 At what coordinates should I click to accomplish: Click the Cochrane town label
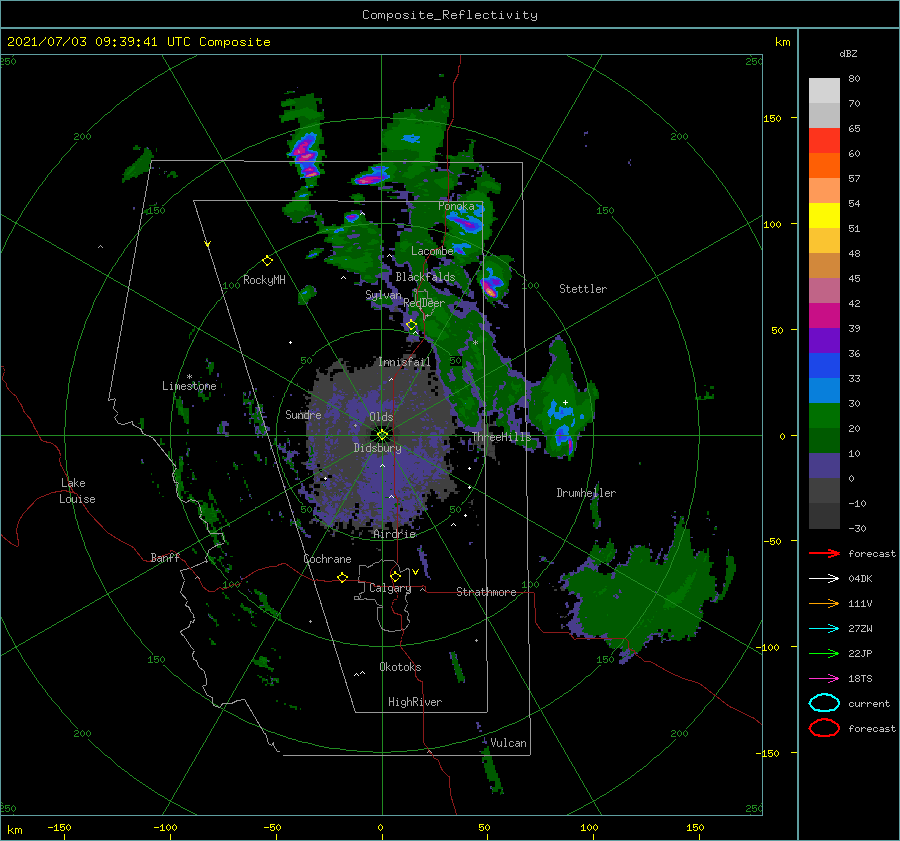(327, 559)
